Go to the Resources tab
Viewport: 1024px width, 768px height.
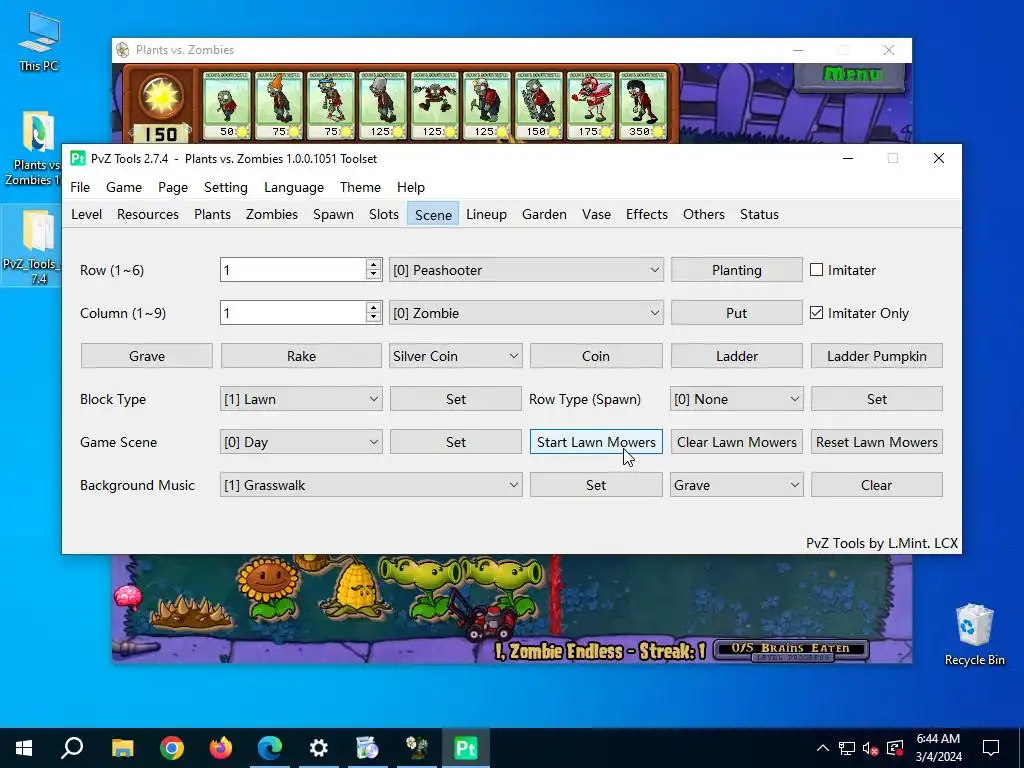(148, 214)
